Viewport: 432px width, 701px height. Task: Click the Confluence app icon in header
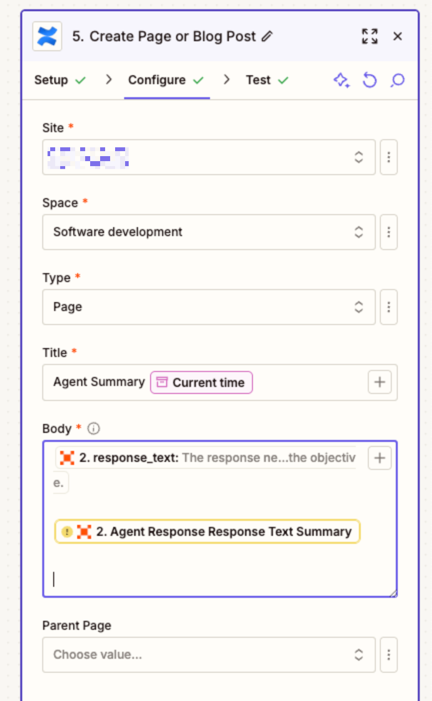pyautogui.click(x=47, y=36)
